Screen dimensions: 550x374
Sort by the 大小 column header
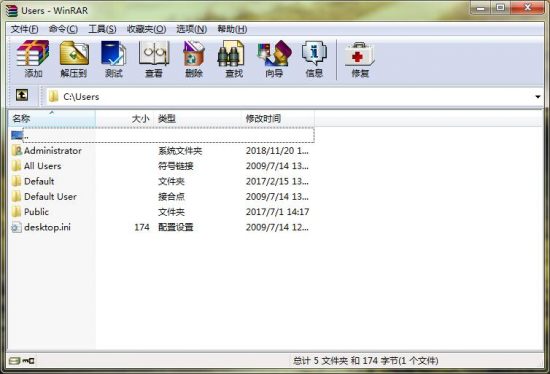[x=125, y=118]
